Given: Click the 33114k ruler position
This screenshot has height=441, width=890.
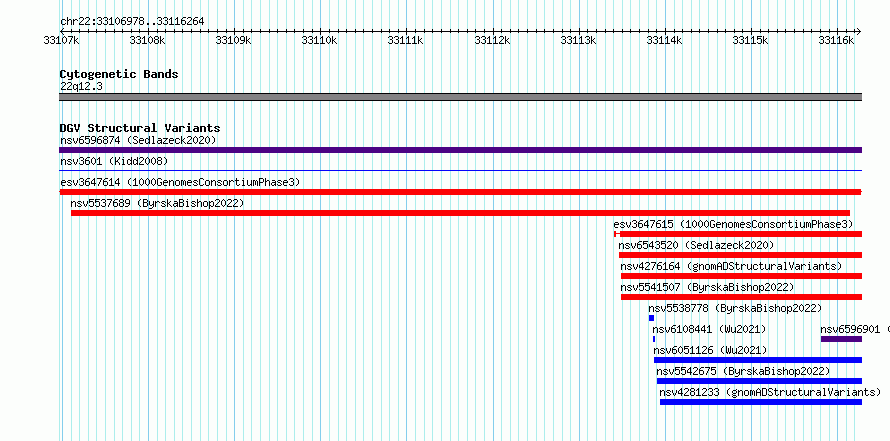Looking at the screenshot, I should [x=664, y=40].
